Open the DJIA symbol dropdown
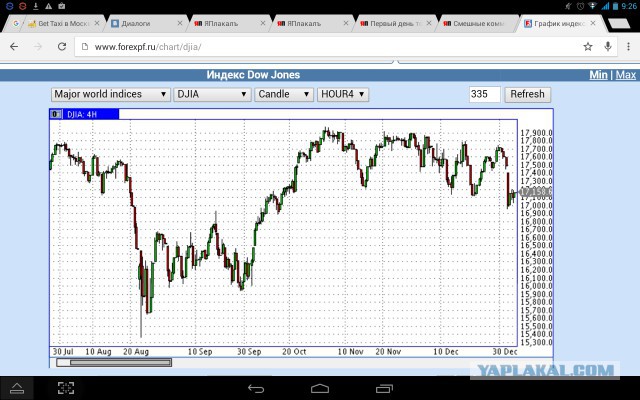 pyautogui.click(x=212, y=94)
